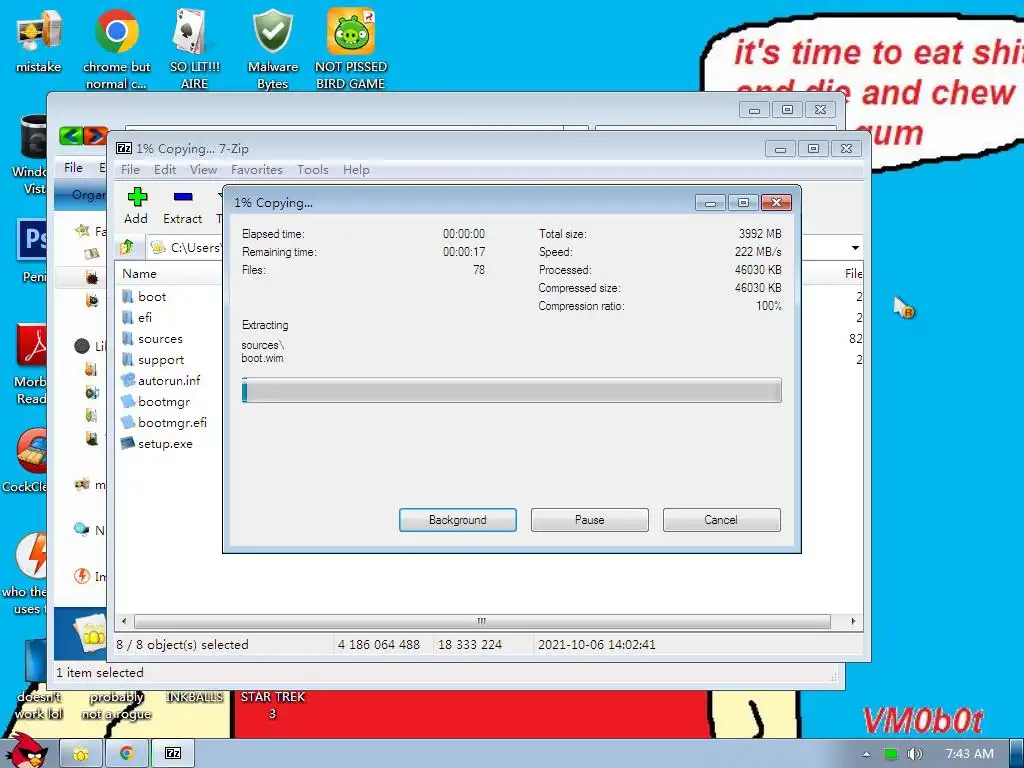Click the show desktop button

tap(1017, 754)
